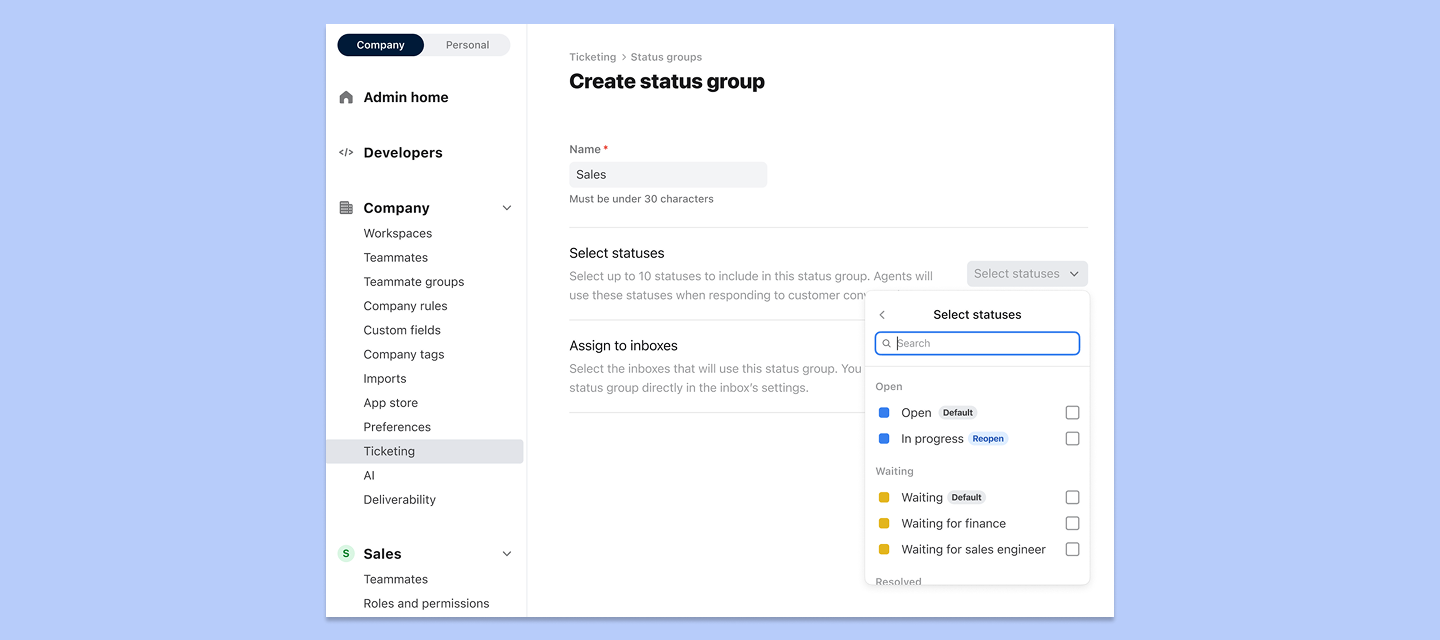
Task: Click the Status groups breadcrumb link
Action: coord(666,57)
